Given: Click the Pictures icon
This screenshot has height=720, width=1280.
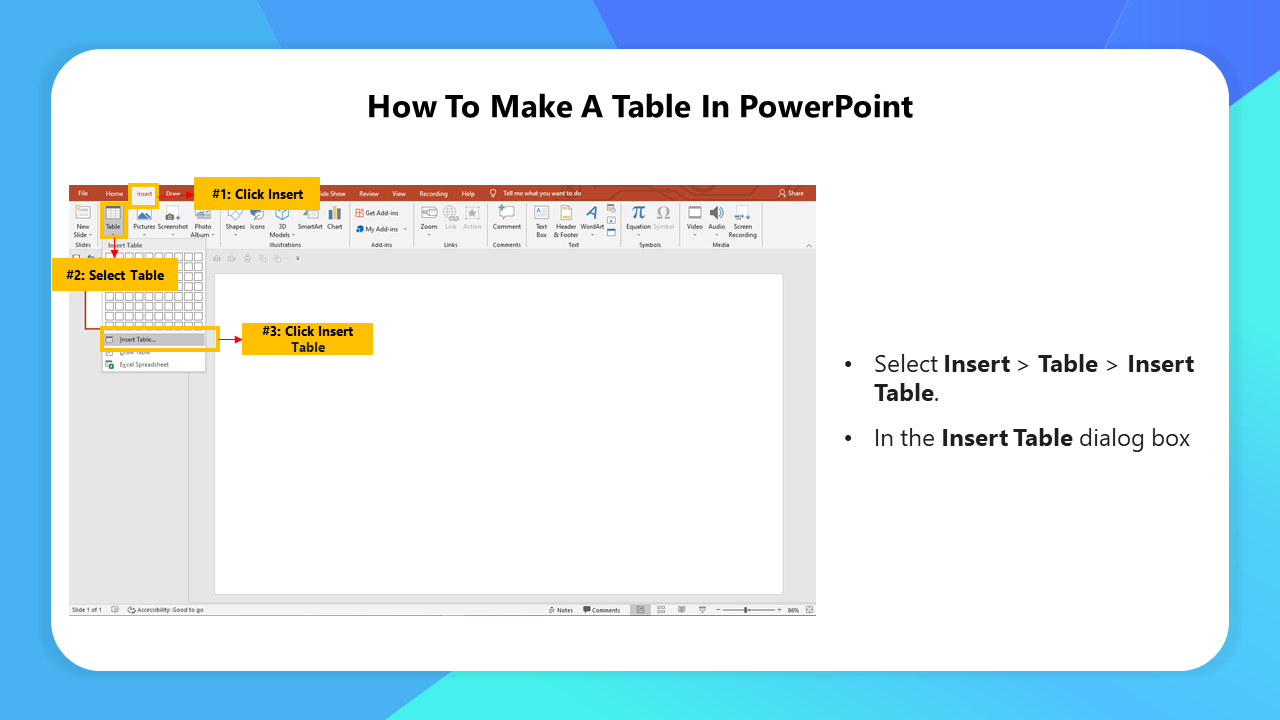Looking at the screenshot, I should (144, 214).
